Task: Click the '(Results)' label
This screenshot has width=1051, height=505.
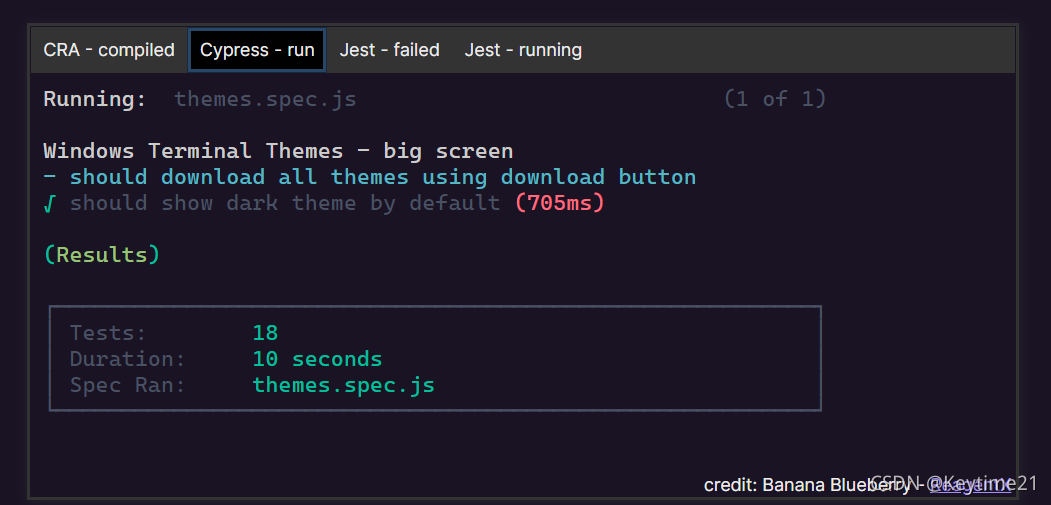Action: 102,255
